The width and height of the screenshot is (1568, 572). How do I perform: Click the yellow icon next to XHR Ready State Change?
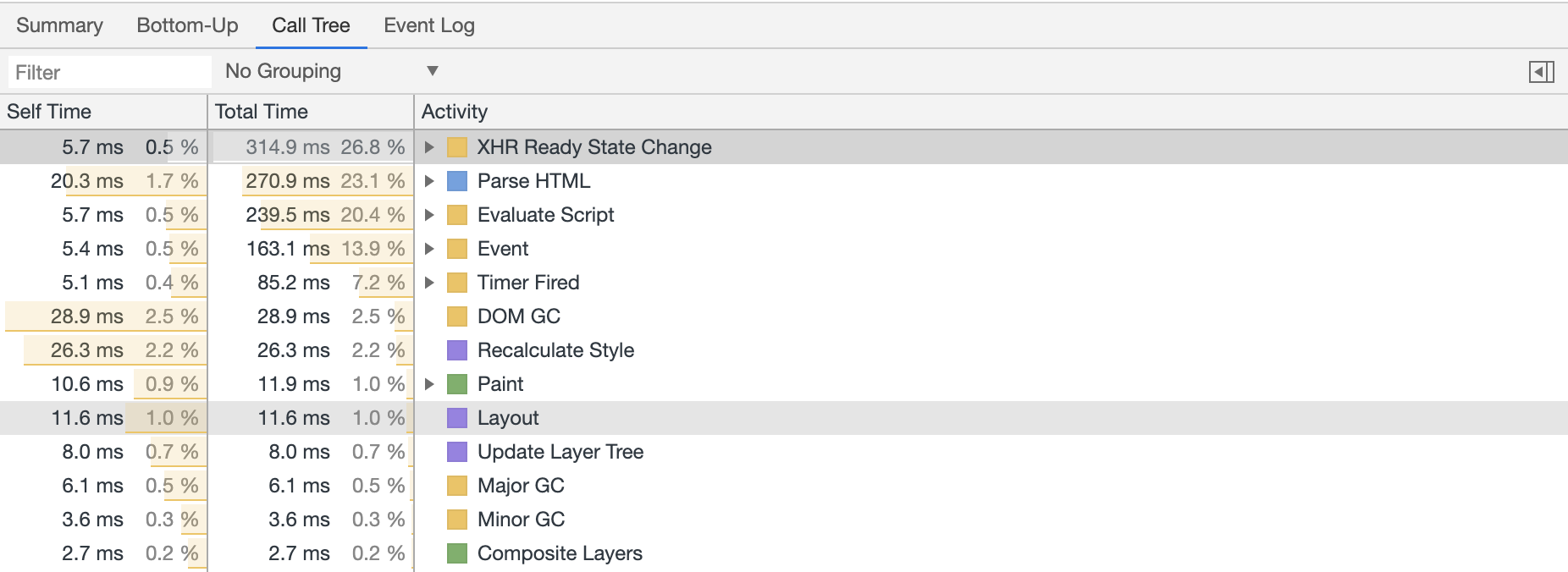pos(457,147)
